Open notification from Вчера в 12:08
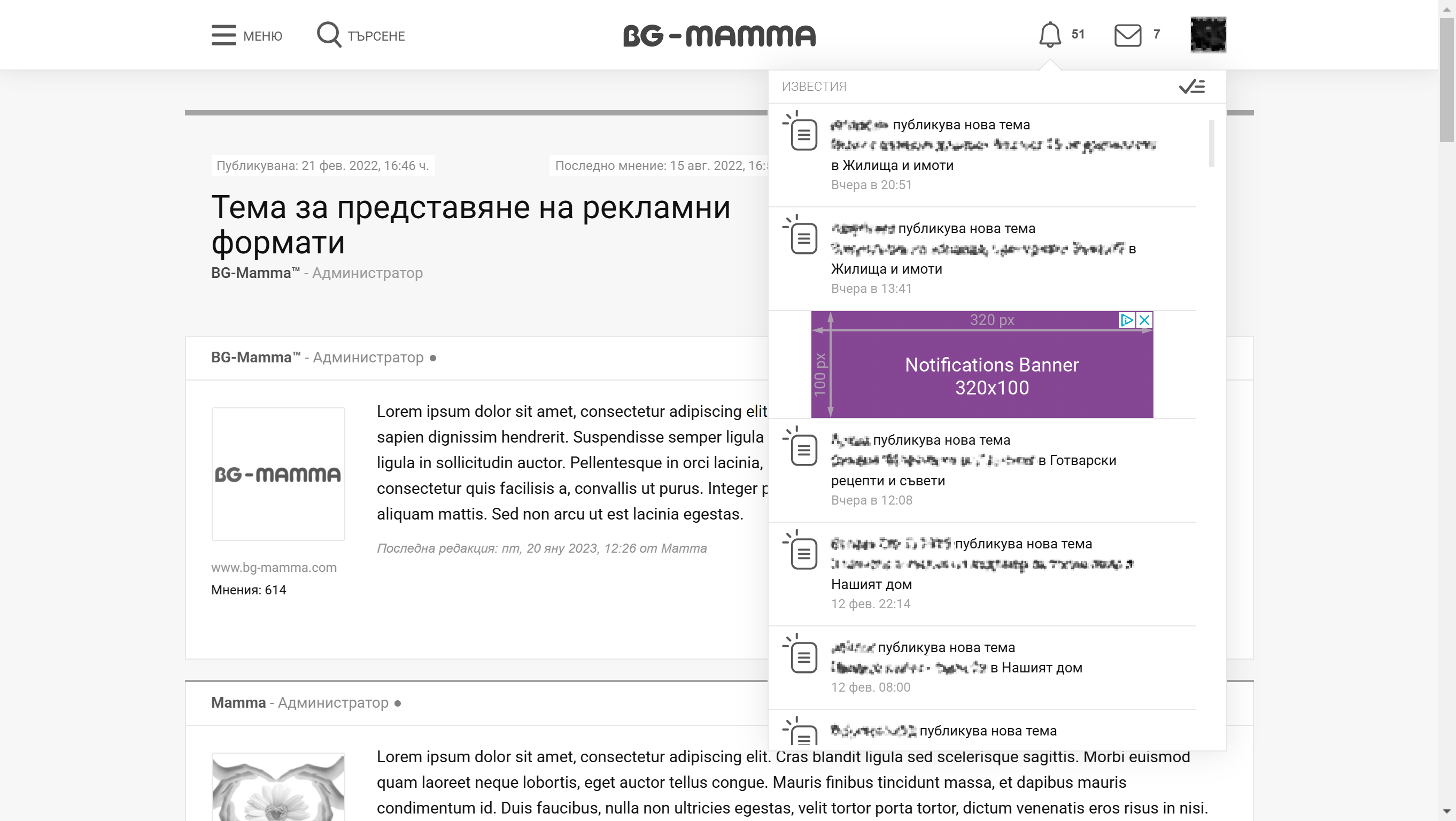This screenshot has height=821, width=1456. click(x=982, y=470)
